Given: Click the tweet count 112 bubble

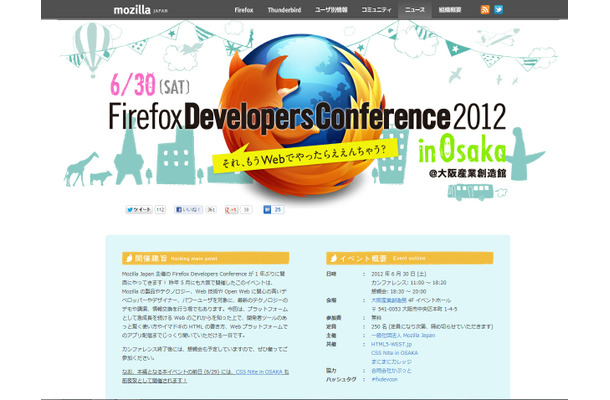Looking at the screenshot, I should pyautogui.click(x=160, y=210).
